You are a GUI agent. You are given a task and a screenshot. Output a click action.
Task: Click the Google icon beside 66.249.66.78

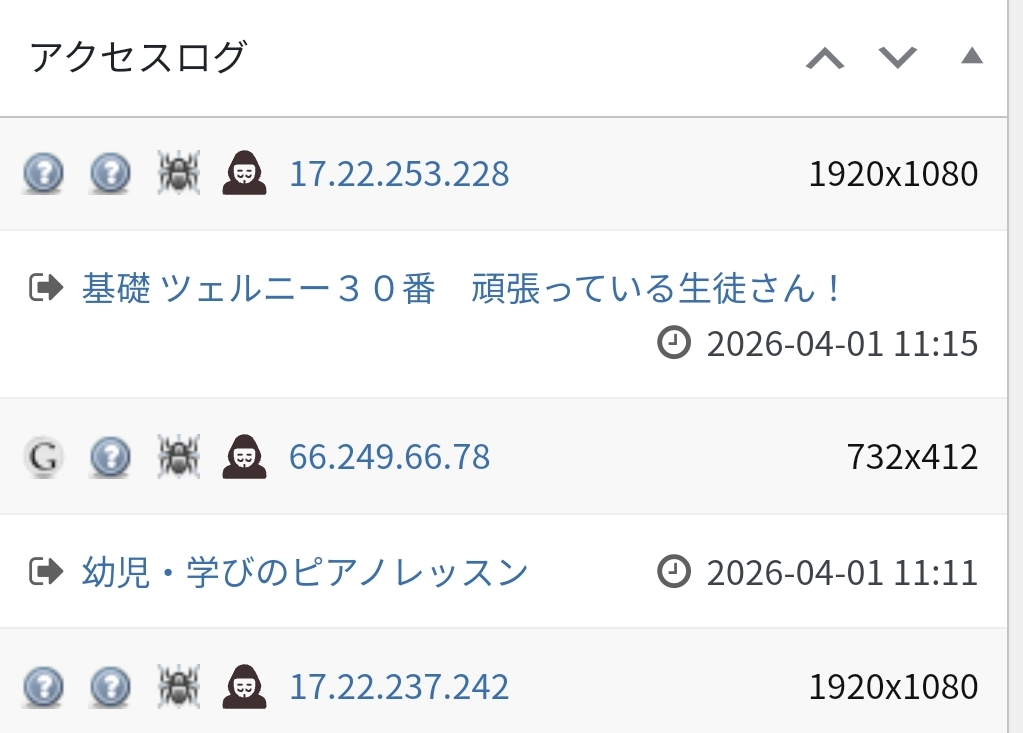[x=43, y=457]
